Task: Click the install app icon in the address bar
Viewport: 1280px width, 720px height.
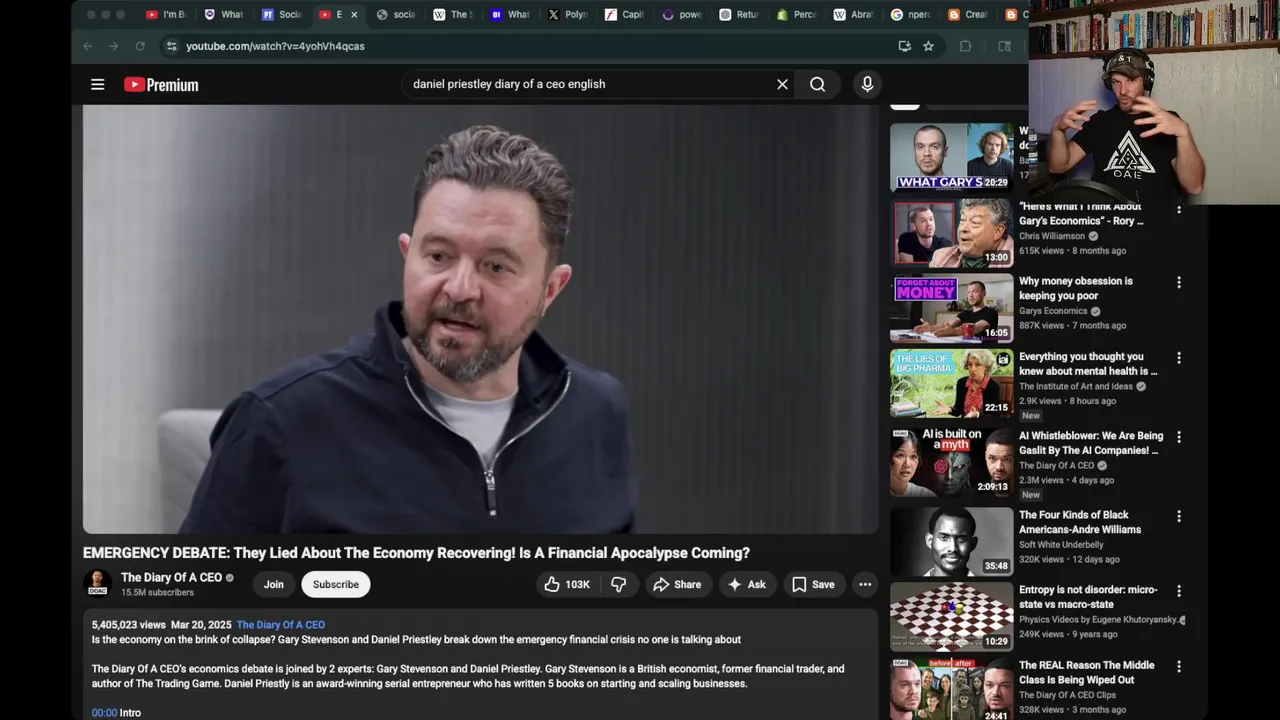Action: pos(904,46)
